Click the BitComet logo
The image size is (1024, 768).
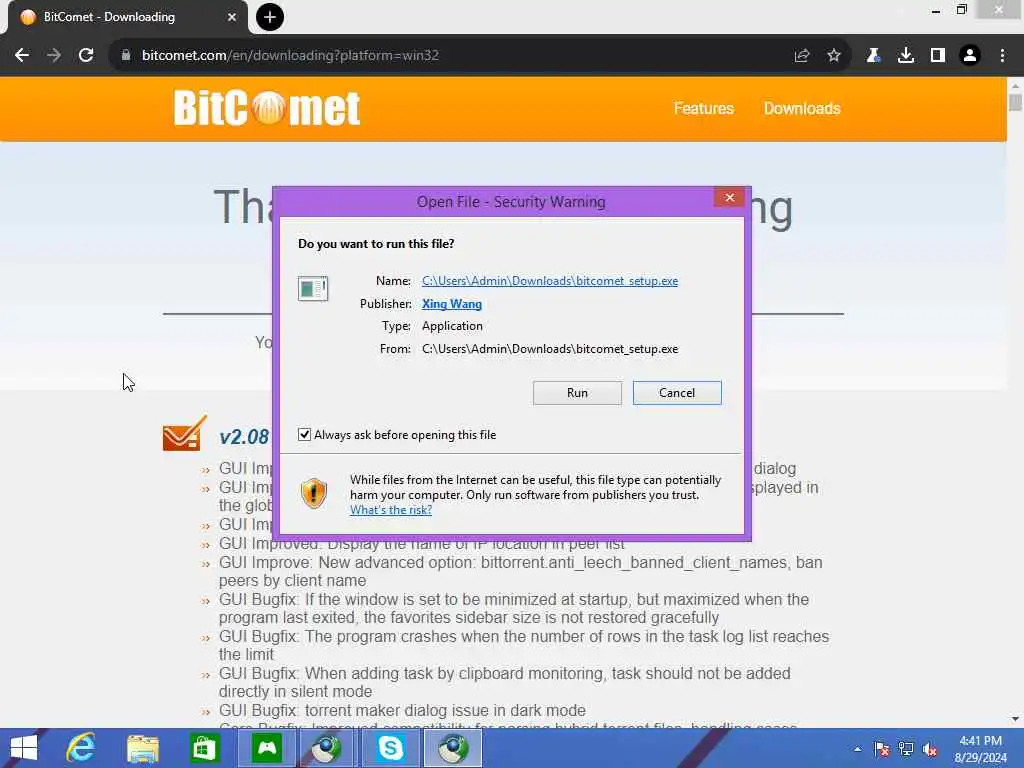[267, 107]
